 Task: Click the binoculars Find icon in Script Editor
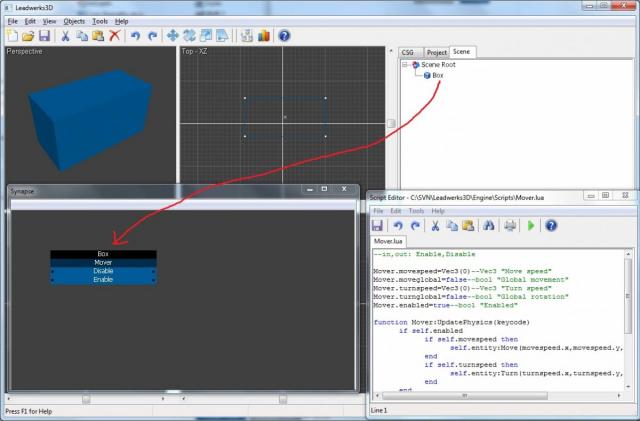pos(489,226)
